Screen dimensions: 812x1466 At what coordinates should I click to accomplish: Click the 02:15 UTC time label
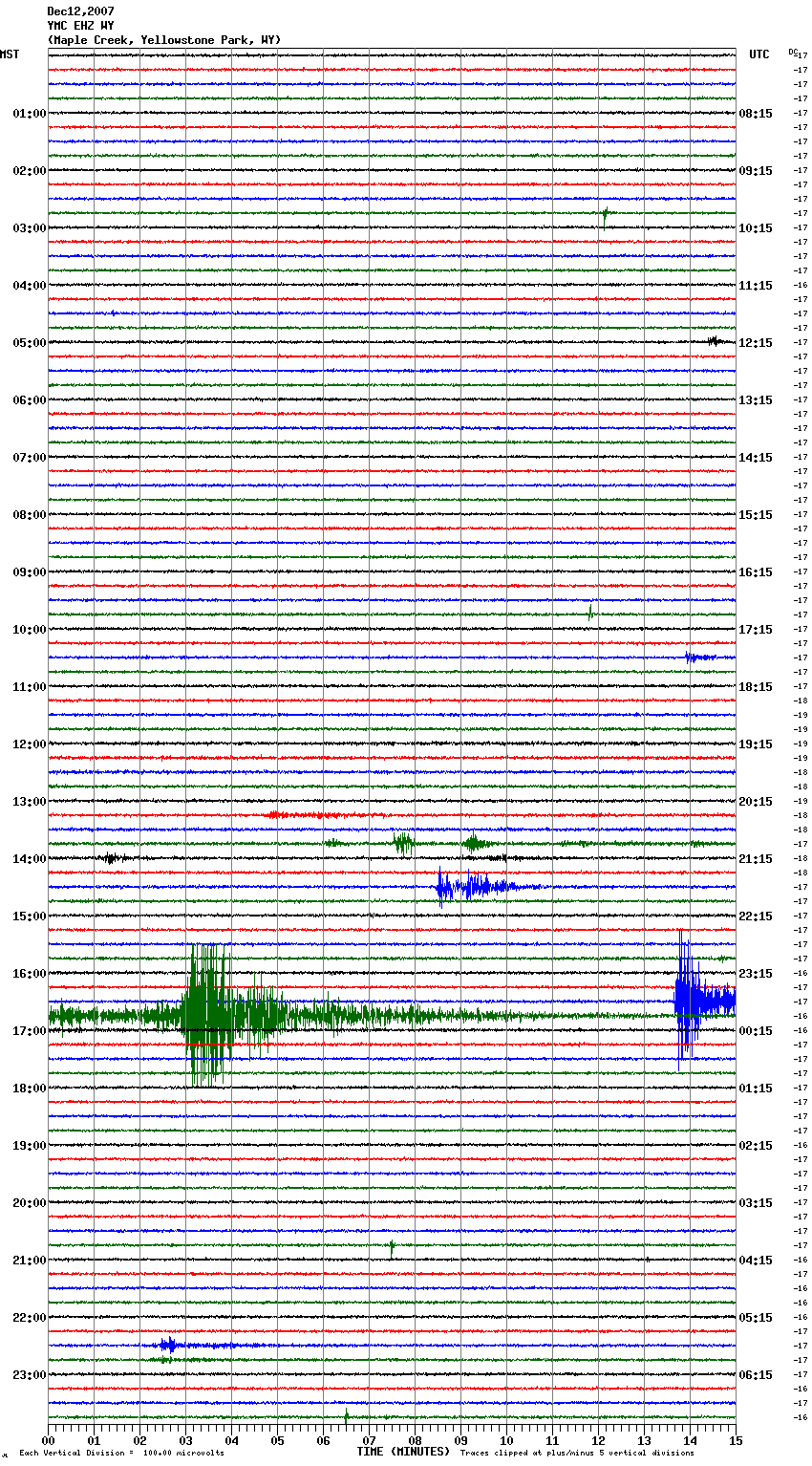(756, 1146)
